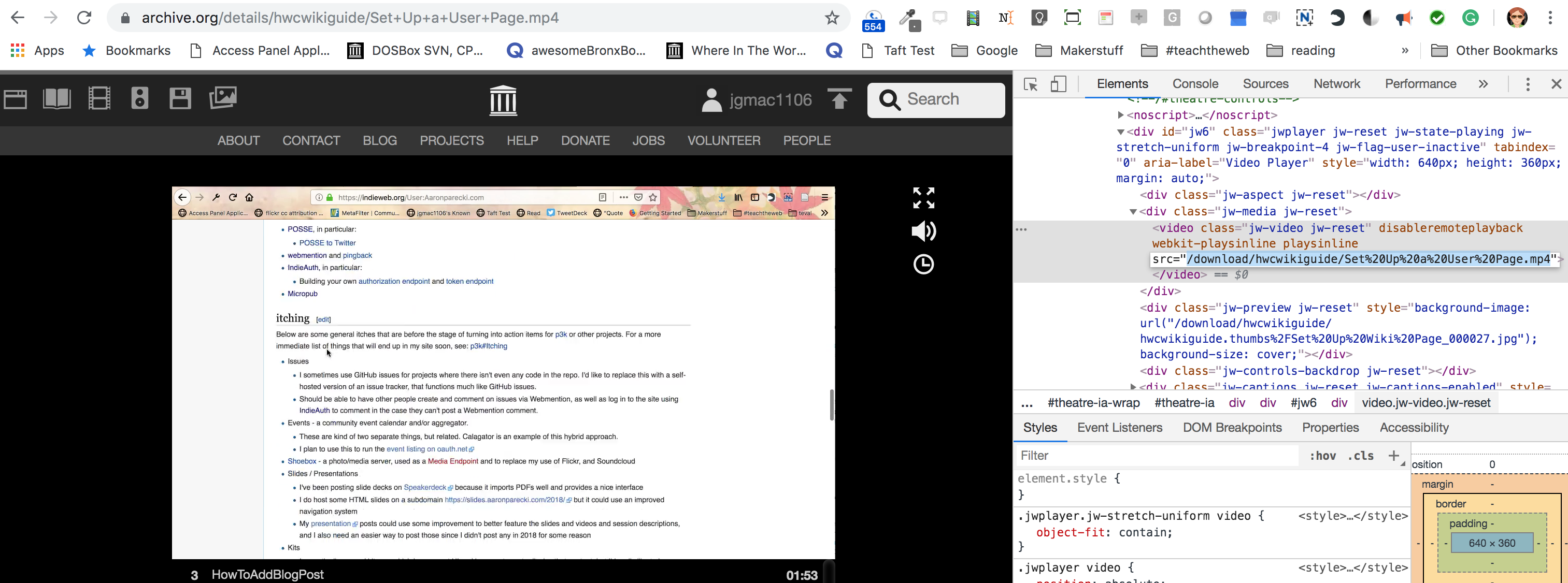Click the megaphone extension icon
Image resolution: width=1568 pixels, height=583 pixels.
point(1404,18)
